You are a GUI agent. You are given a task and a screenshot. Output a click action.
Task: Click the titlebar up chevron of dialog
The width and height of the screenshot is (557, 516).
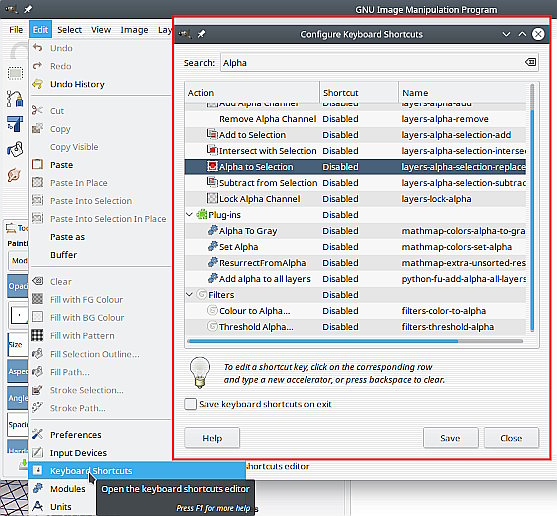point(522,34)
